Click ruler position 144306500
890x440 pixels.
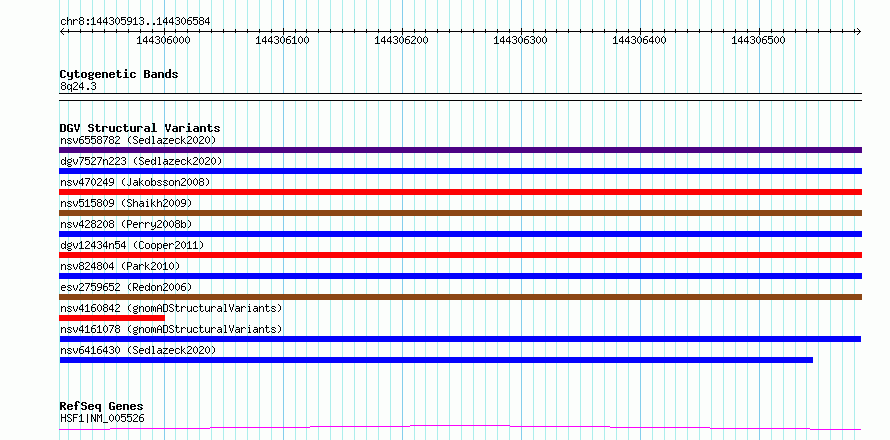coord(759,40)
